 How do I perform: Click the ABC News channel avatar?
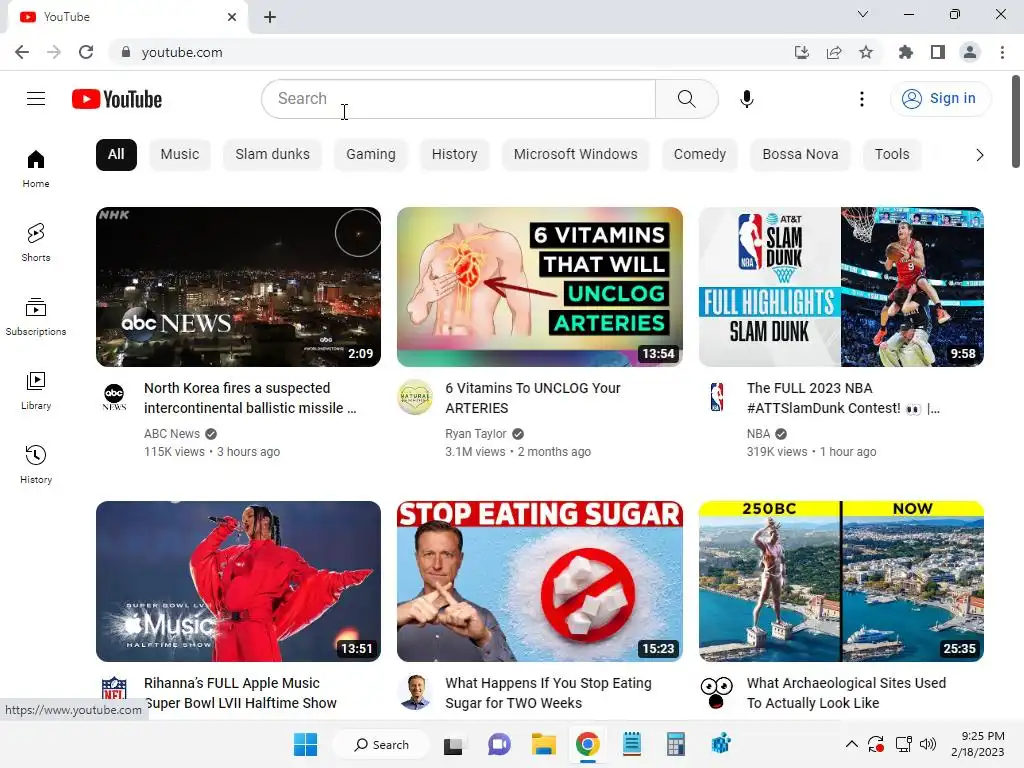(x=114, y=396)
